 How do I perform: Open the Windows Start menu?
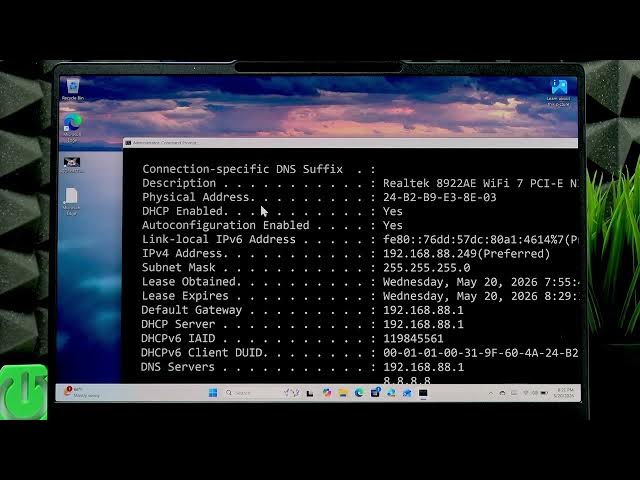(213, 393)
